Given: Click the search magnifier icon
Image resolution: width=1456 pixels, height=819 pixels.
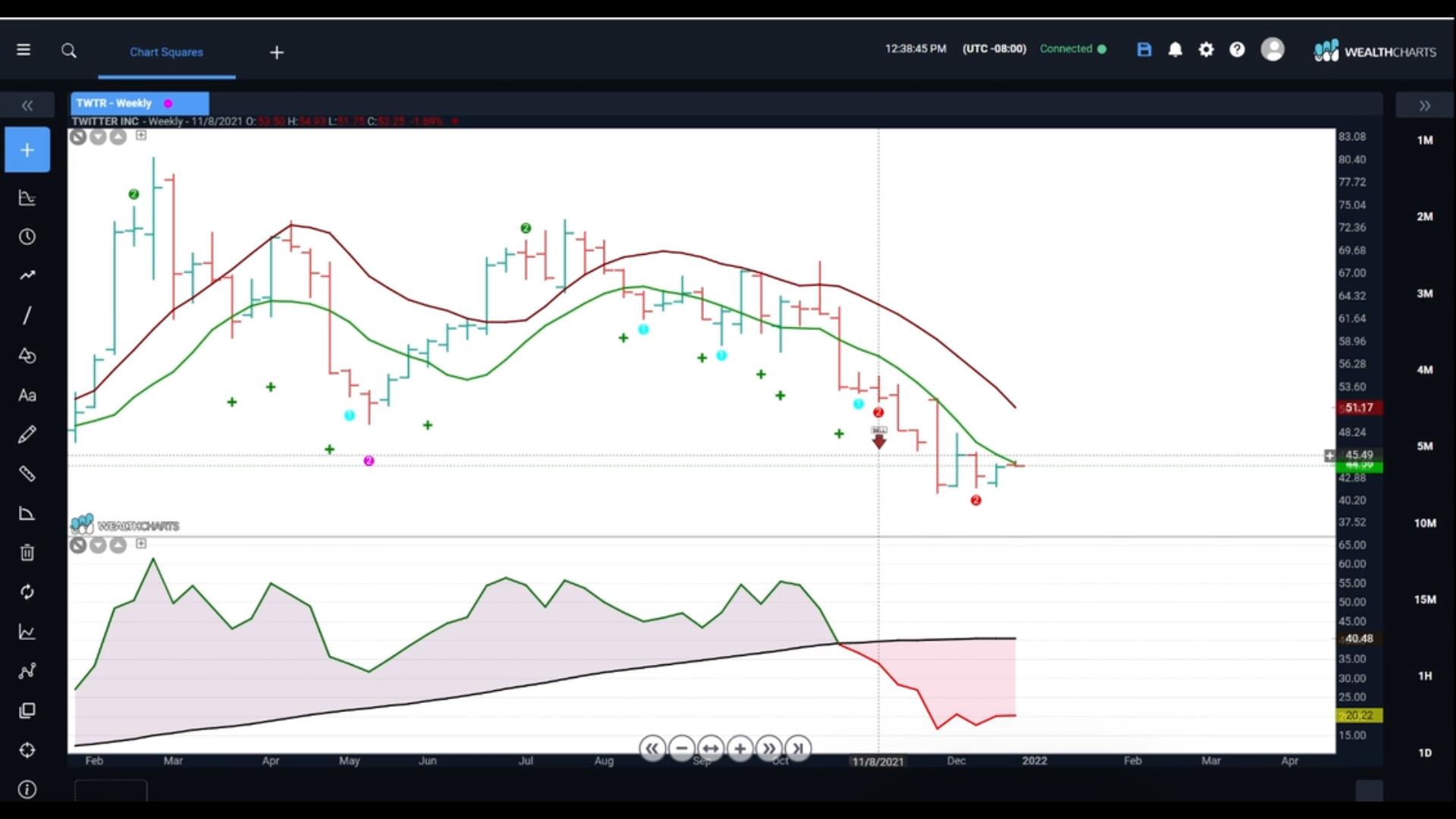Looking at the screenshot, I should (x=69, y=51).
